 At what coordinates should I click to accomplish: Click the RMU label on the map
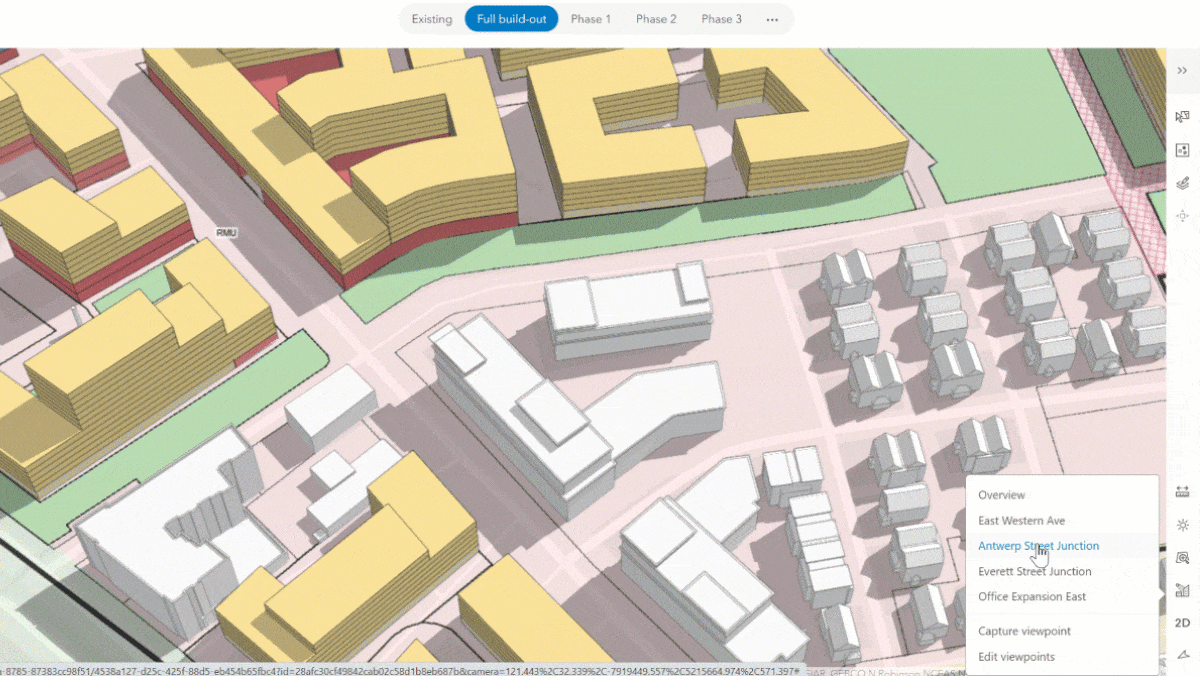226,232
